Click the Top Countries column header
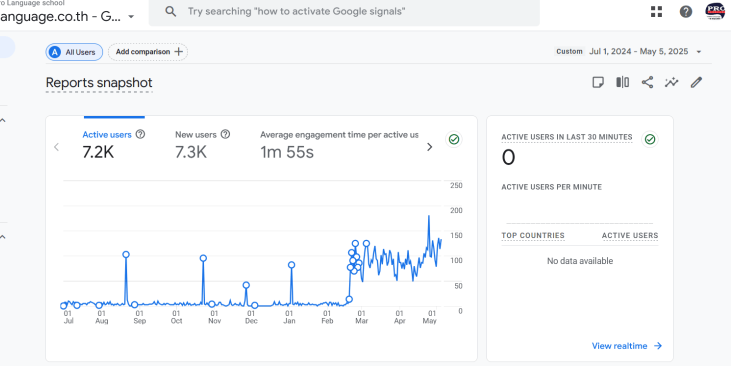The image size is (731, 366). click(x=533, y=235)
